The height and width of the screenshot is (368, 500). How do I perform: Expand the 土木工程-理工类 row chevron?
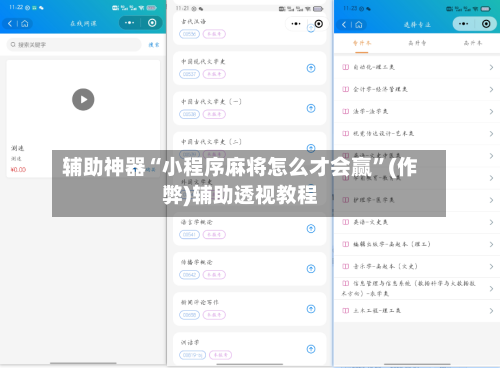point(491,311)
